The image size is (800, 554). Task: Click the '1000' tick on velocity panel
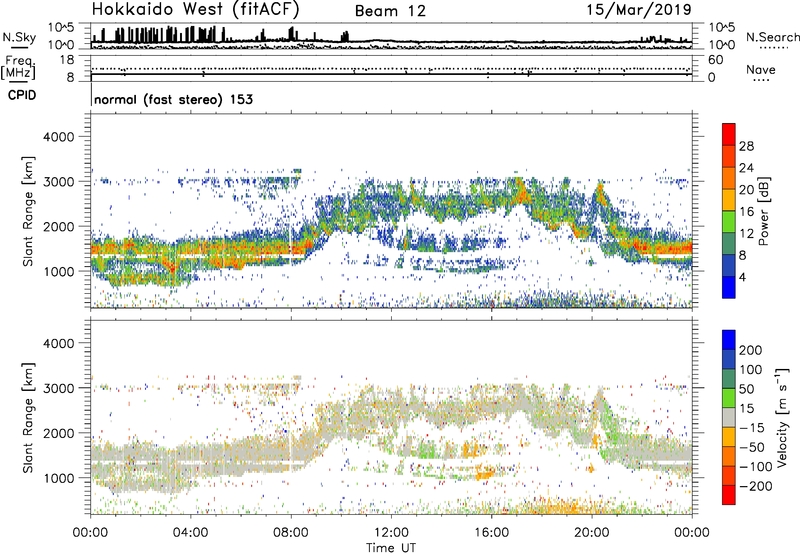click(x=58, y=478)
